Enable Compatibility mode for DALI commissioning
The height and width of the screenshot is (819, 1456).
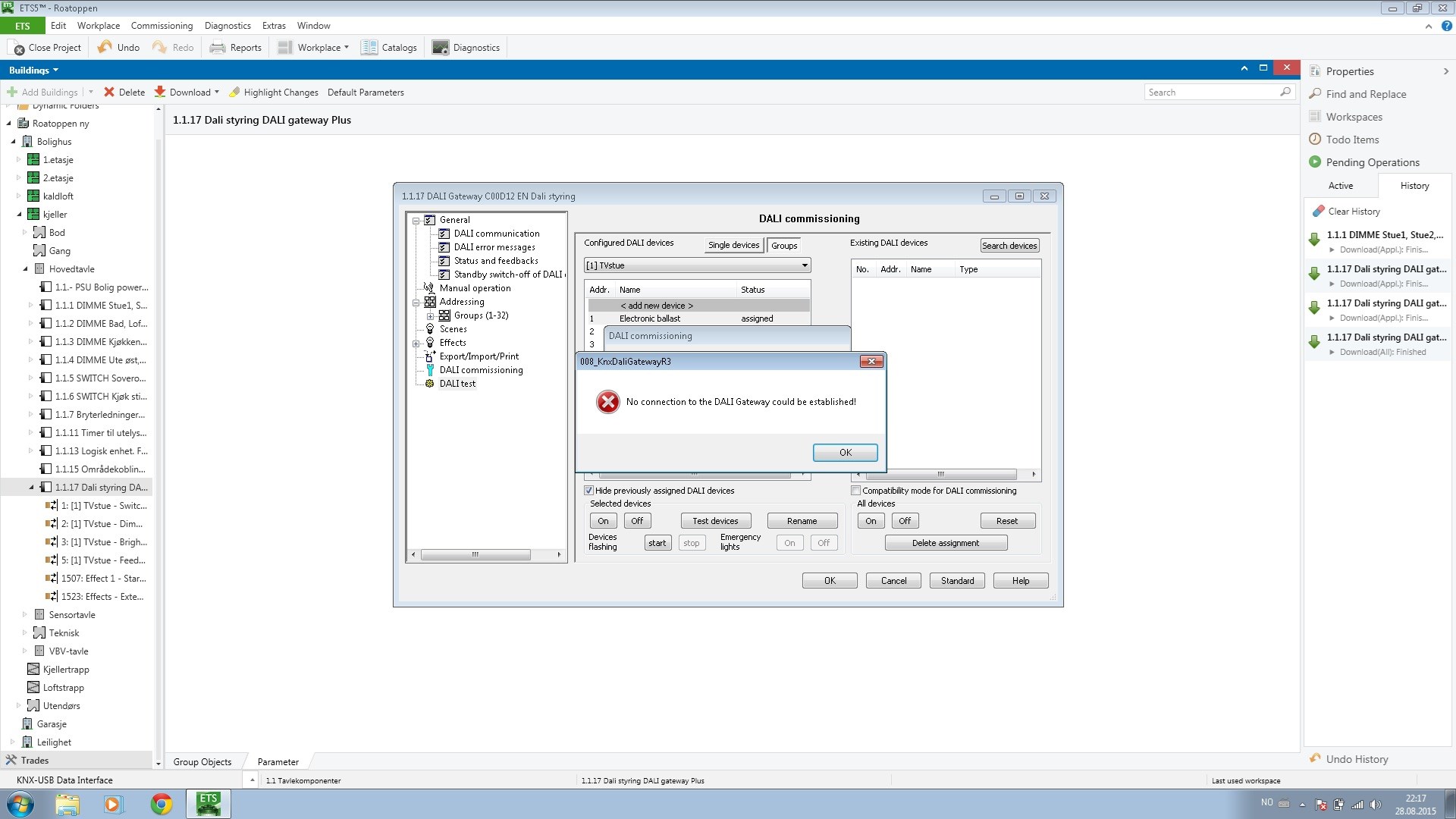tap(856, 491)
